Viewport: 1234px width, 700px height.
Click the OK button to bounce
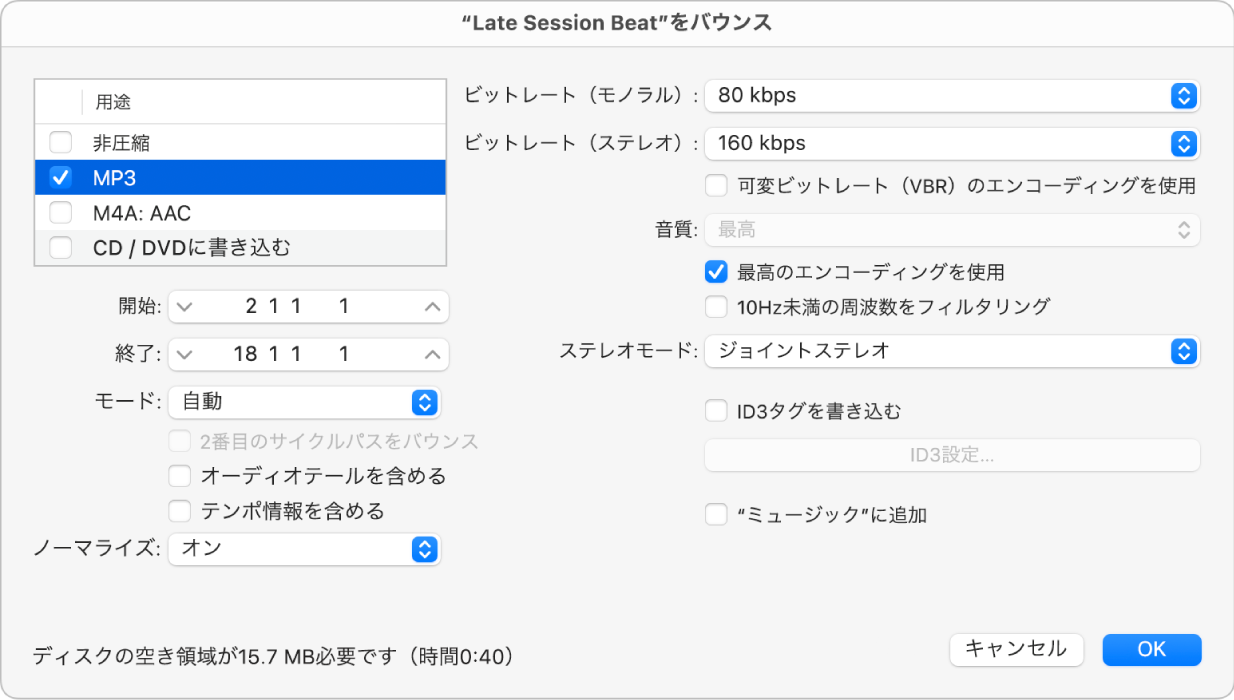[x=1151, y=649]
